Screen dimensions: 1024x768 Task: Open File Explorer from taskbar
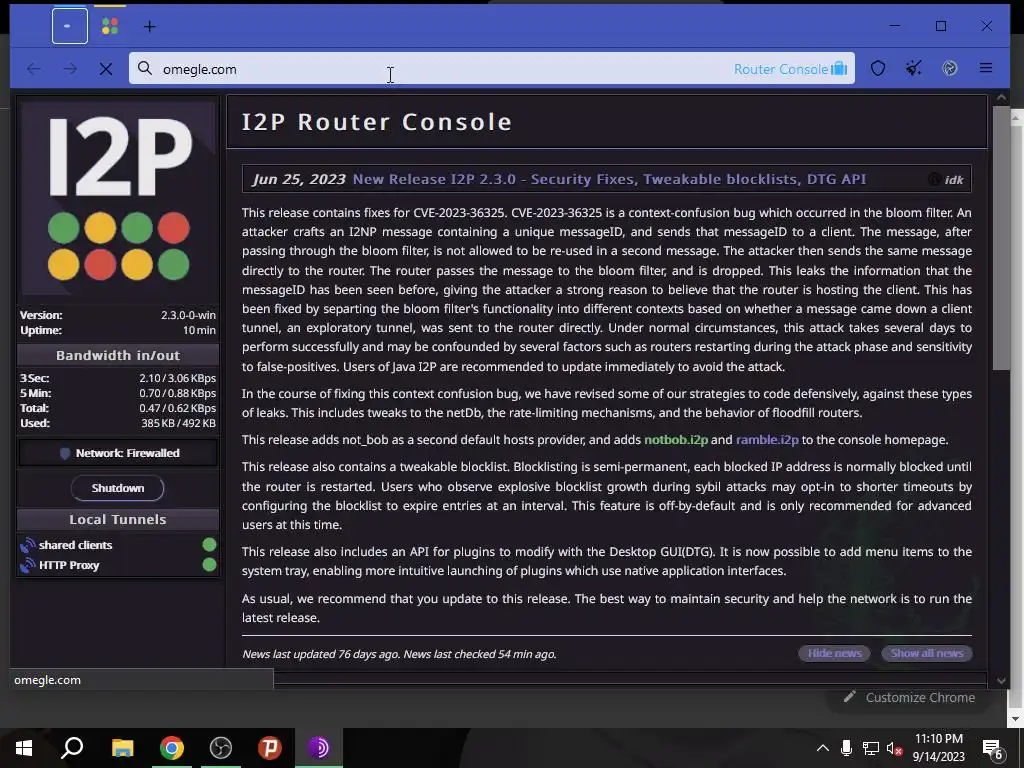tap(122, 748)
